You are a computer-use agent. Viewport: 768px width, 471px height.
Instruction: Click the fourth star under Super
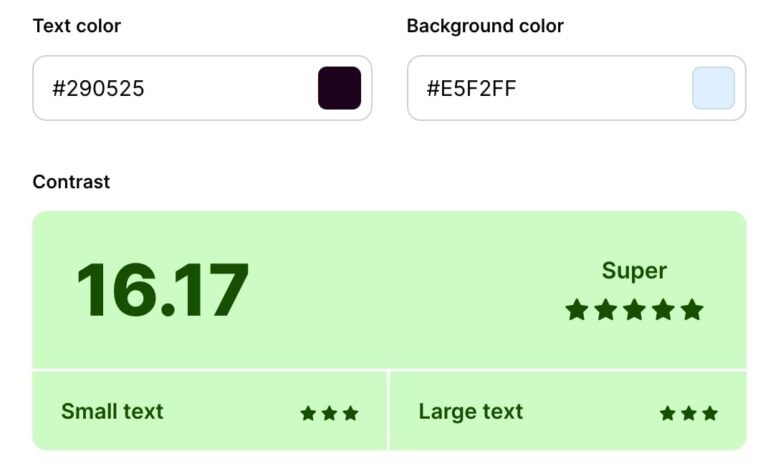click(663, 310)
